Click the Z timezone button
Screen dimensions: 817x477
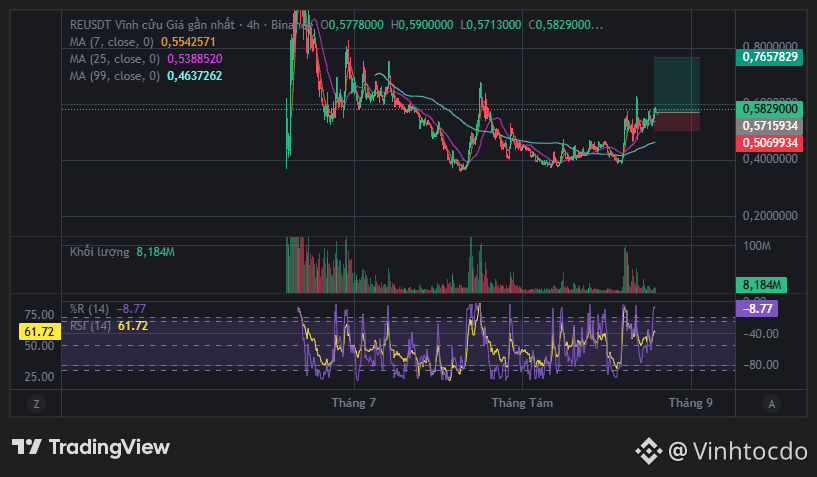pos(36,403)
